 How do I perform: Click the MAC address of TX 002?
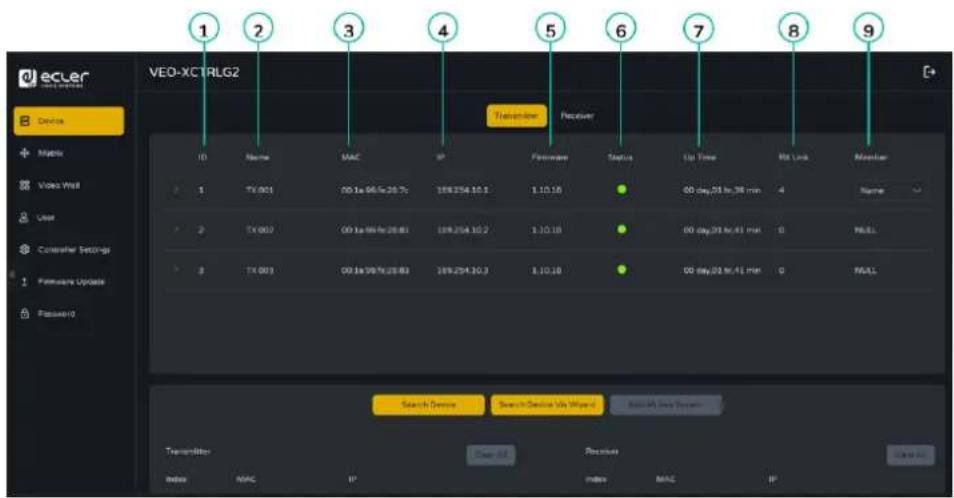(375, 230)
